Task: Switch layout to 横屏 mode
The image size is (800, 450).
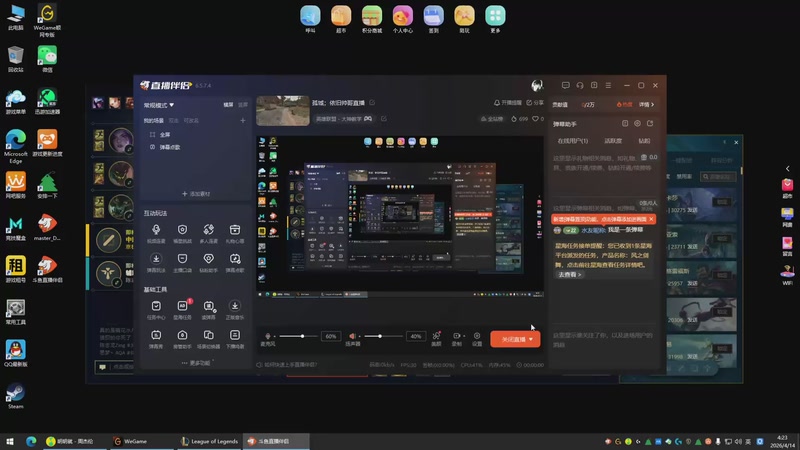Action: tap(228, 105)
